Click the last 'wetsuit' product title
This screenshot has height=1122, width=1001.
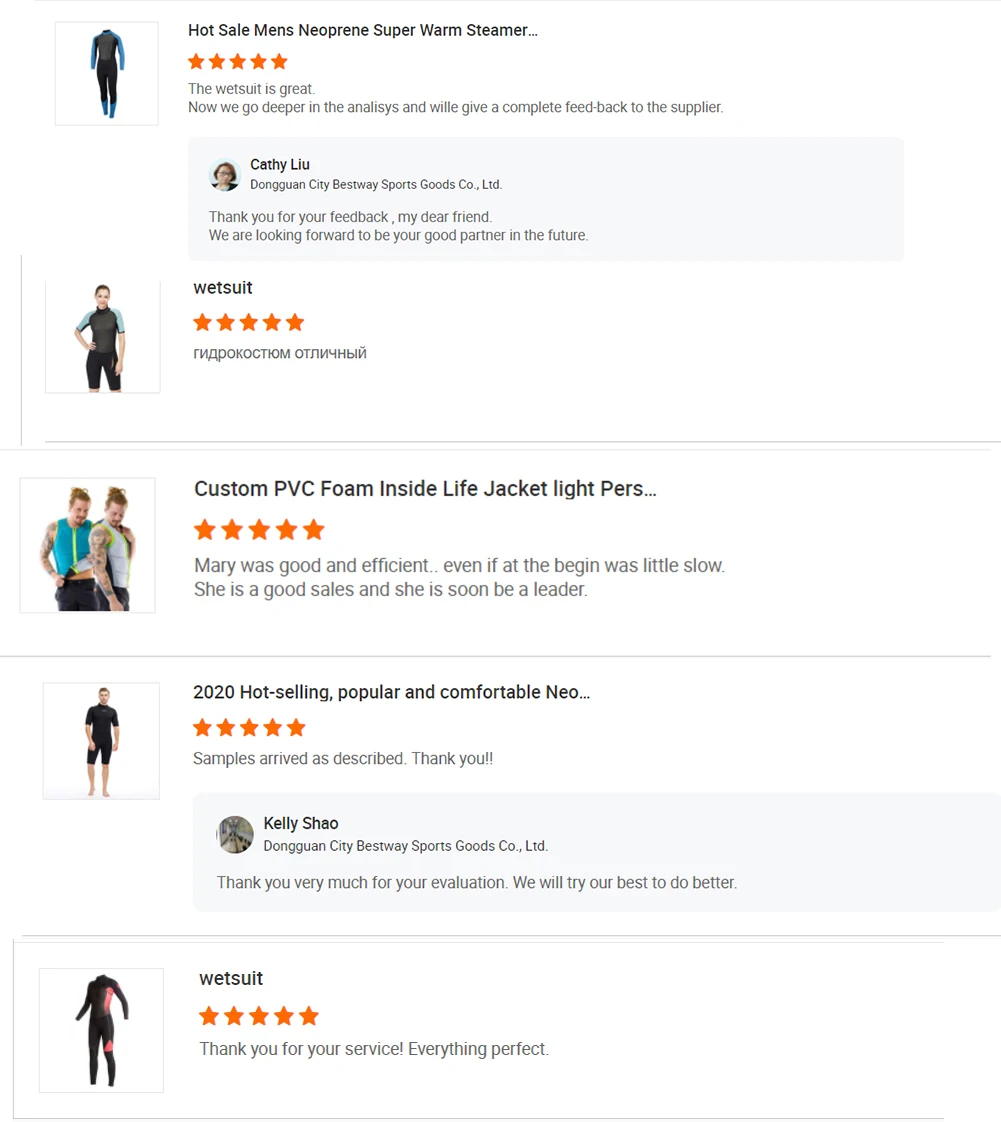pos(231,978)
